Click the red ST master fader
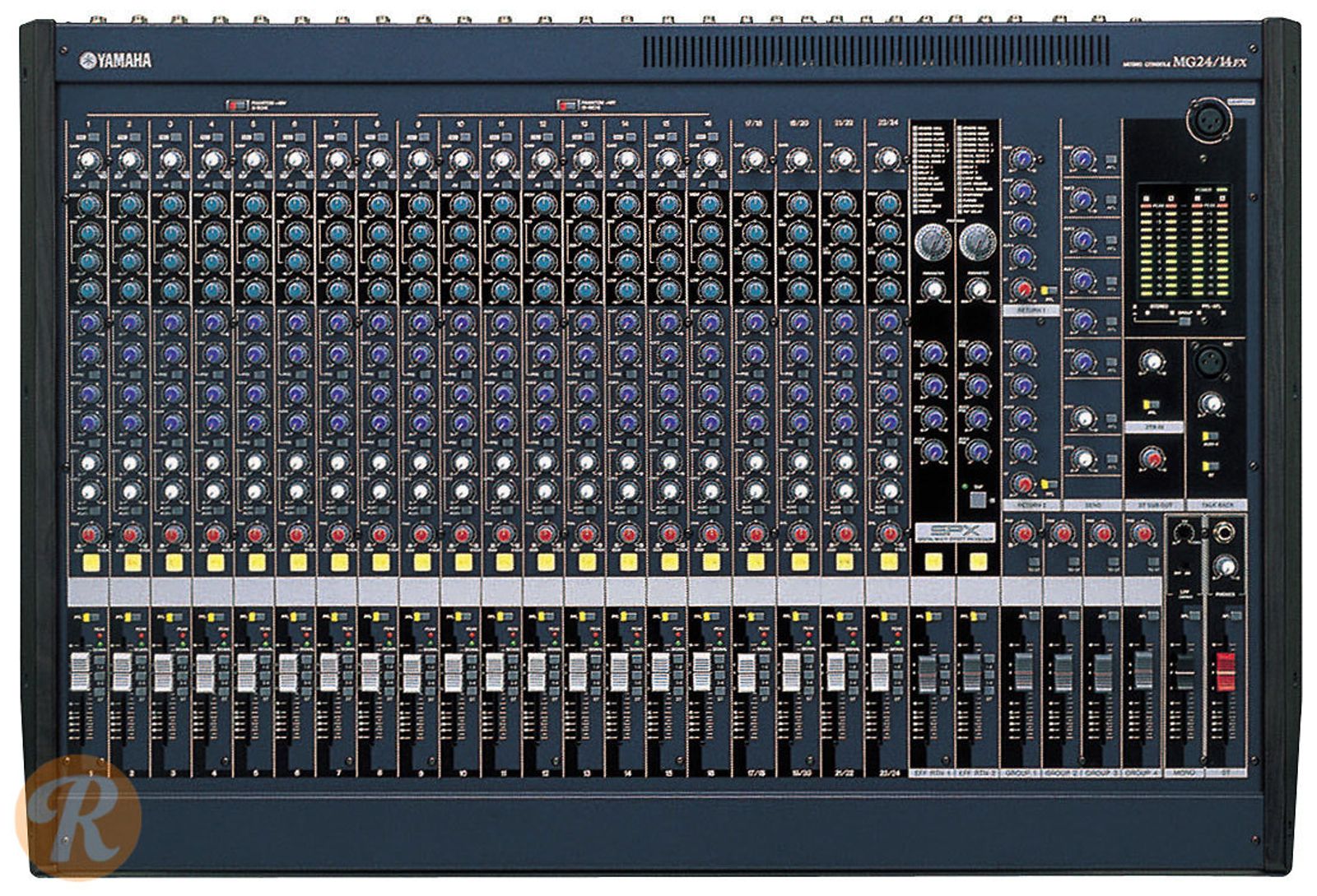Screen dimensions: 1317x896 point(1226,672)
